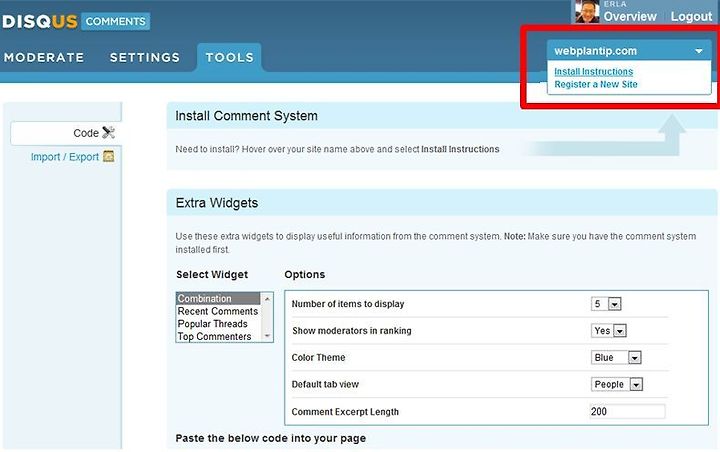The width and height of the screenshot is (720, 452).
Task: Click the Import / Export icon
Action: click(108, 156)
